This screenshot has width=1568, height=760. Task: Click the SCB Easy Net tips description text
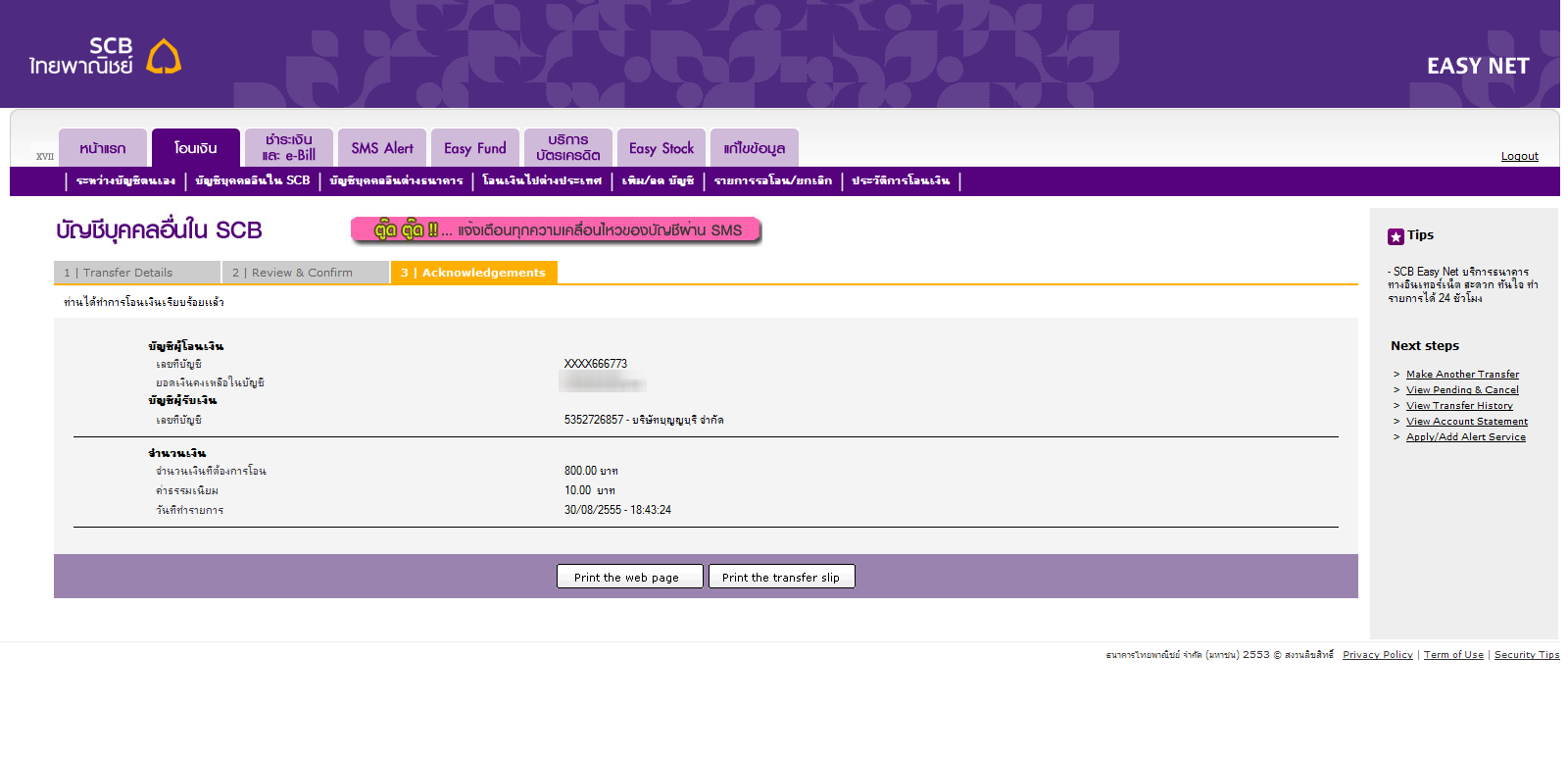point(1463,284)
